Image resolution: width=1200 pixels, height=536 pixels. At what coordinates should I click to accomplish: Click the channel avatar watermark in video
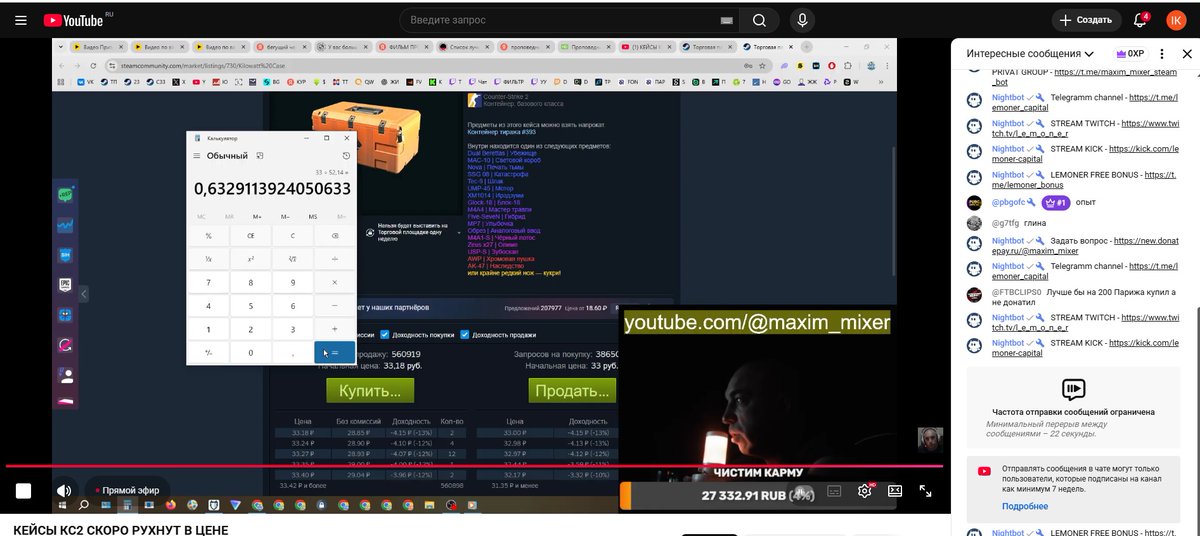(930, 439)
